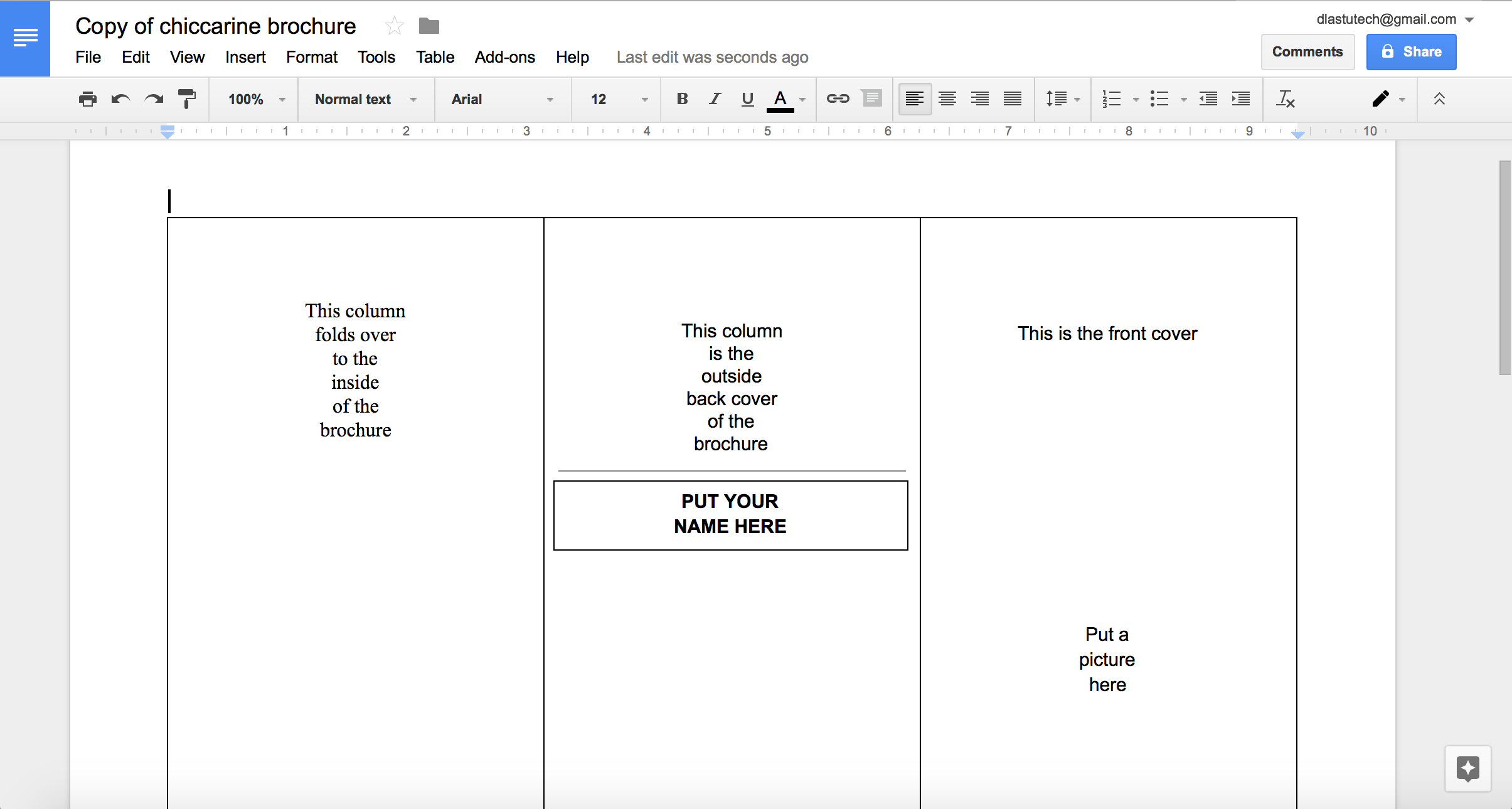Open the Format menu
The image size is (1512, 809).
coord(311,57)
